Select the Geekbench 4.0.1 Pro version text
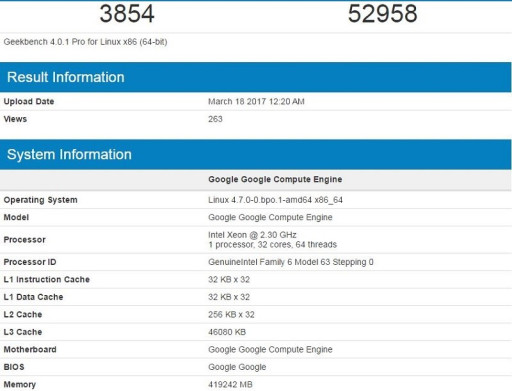Viewport: 512px width, 391px height. [85, 42]
